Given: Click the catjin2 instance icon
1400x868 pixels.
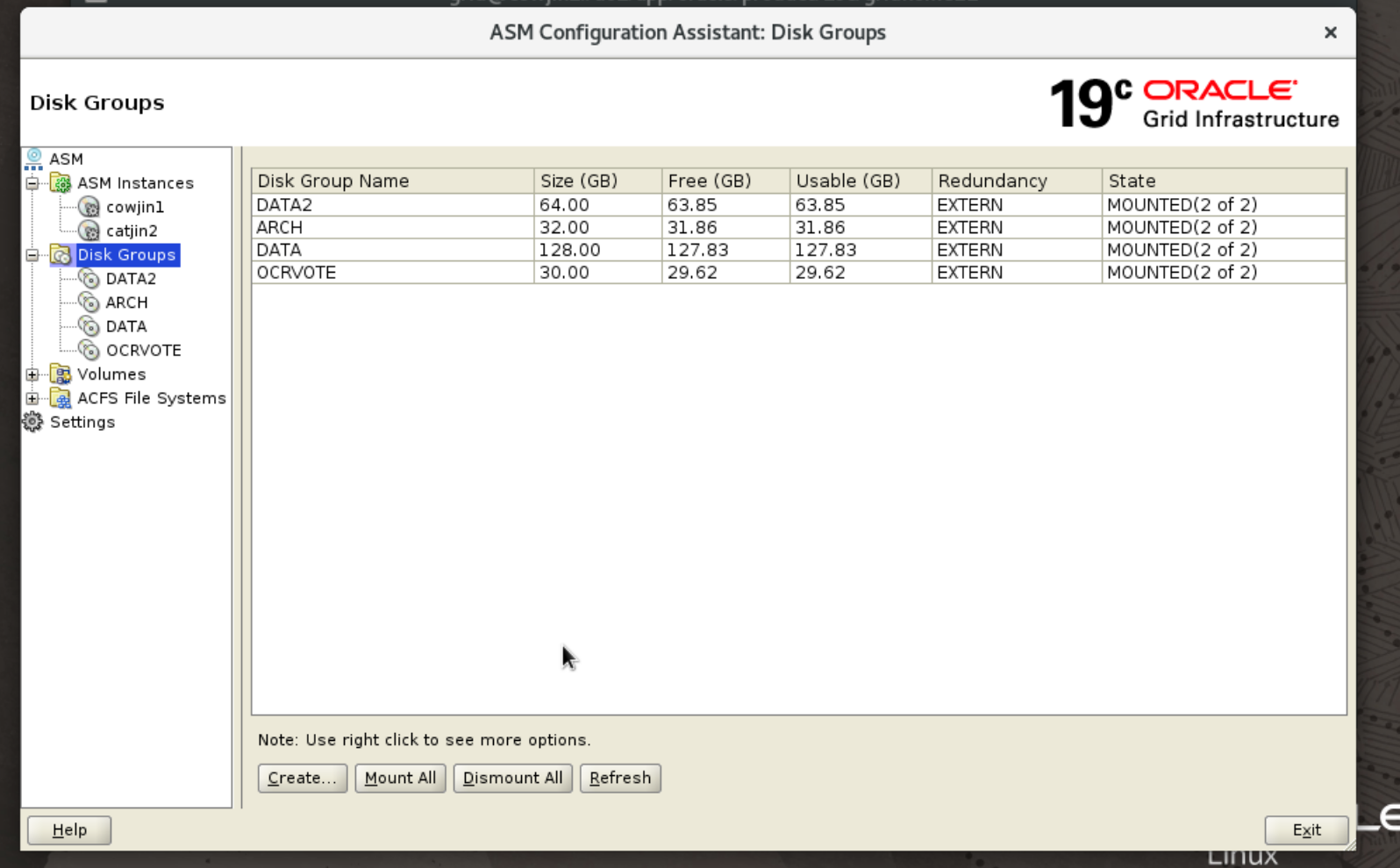Looking at the screenshot, I should click(x=89, y=231).
